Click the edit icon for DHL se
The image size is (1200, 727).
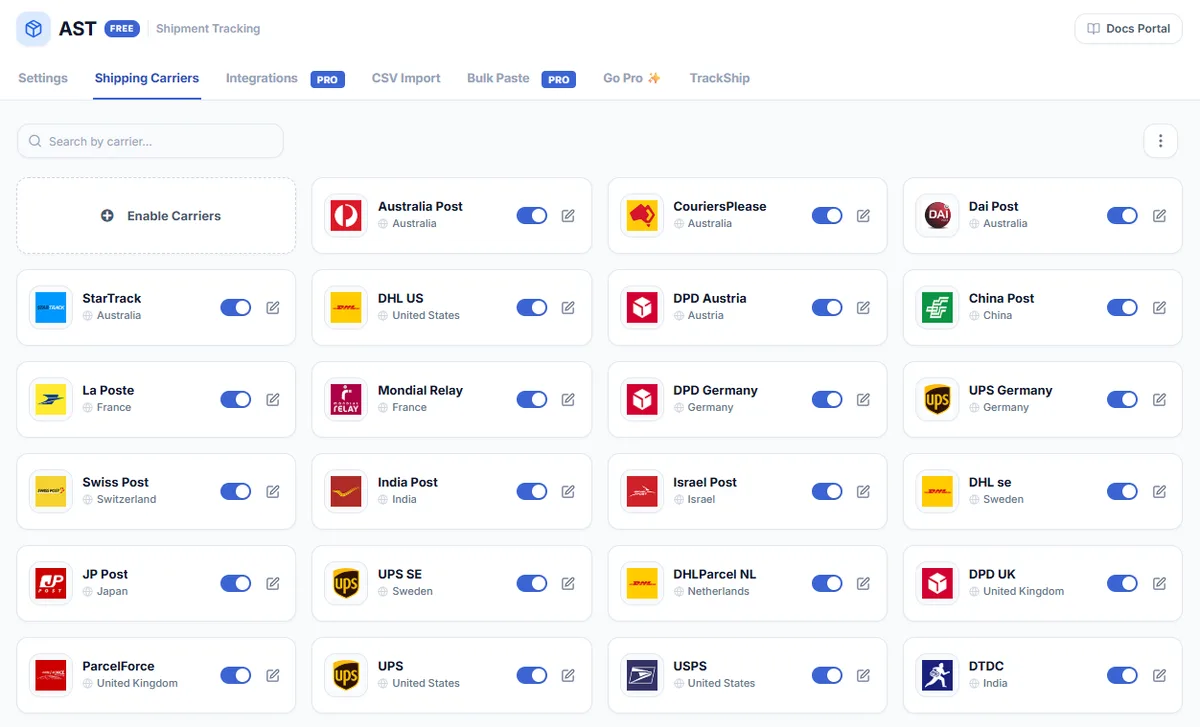pyautogui.click(x=1159, y=491)
